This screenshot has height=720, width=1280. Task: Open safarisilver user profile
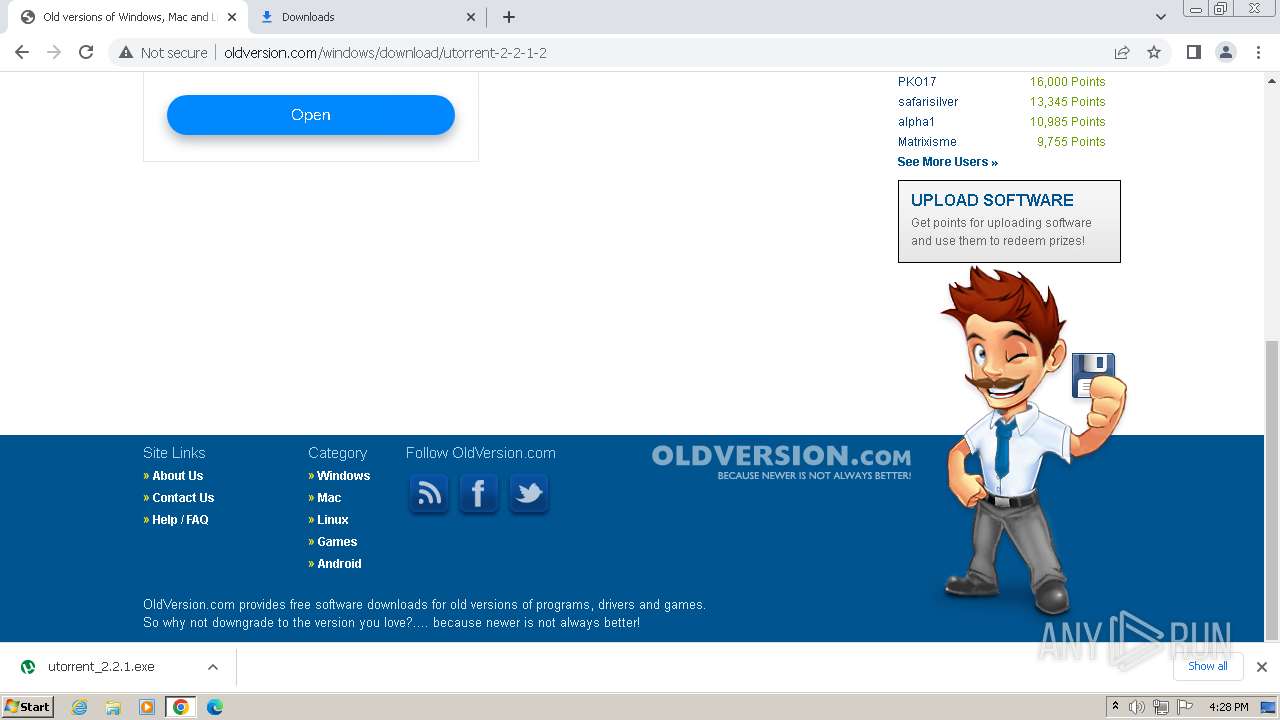click(928, 102)
